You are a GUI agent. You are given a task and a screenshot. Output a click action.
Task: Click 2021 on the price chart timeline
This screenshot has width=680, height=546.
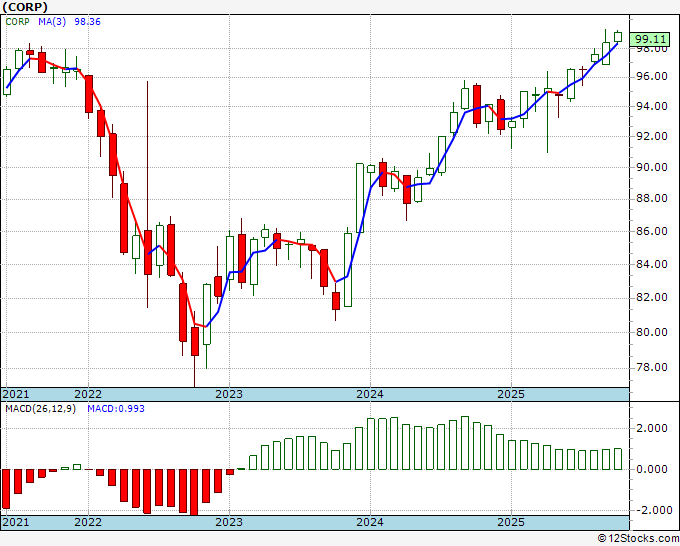[16, 394]
